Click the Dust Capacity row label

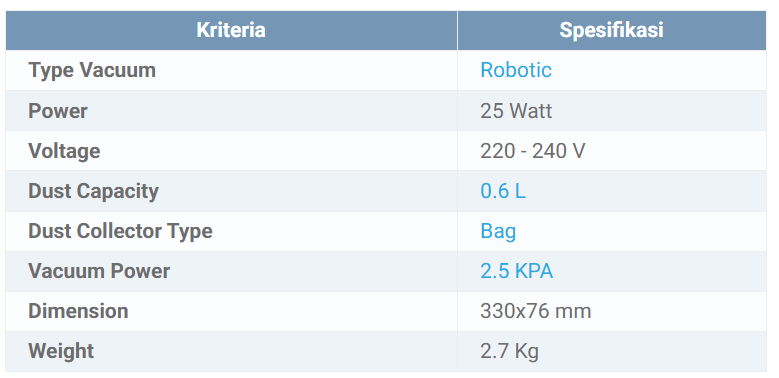(93, 191)
